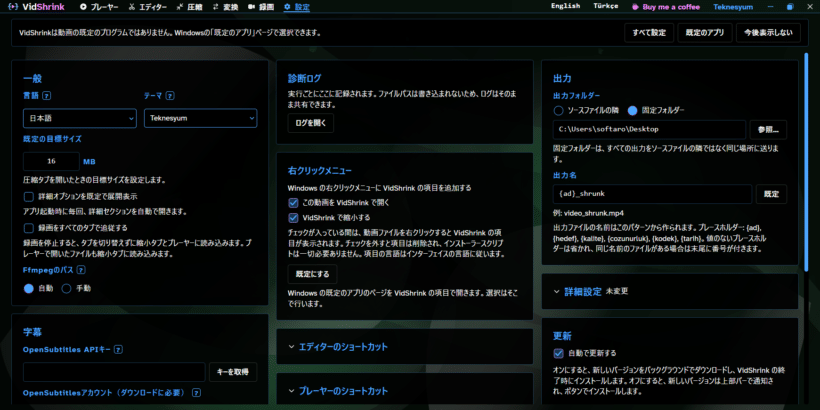Screen dimensions: 820x410
Task: Click the キーを取得 button
Action: click(x=233, y=372)
